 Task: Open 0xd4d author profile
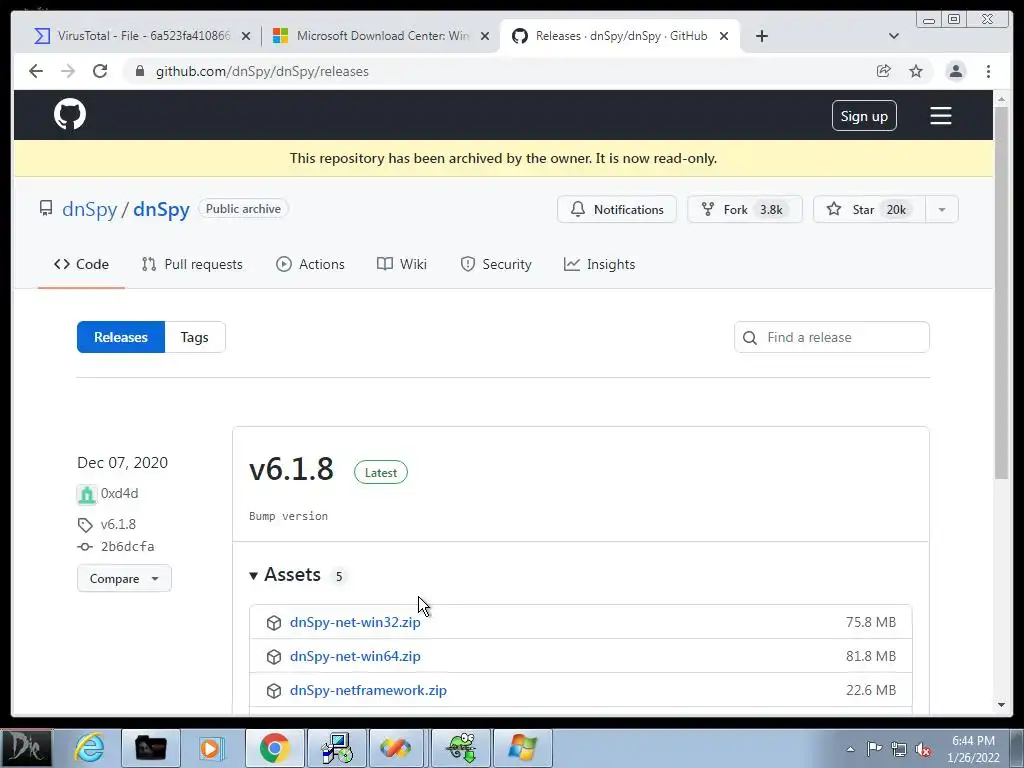click(120, 493)
